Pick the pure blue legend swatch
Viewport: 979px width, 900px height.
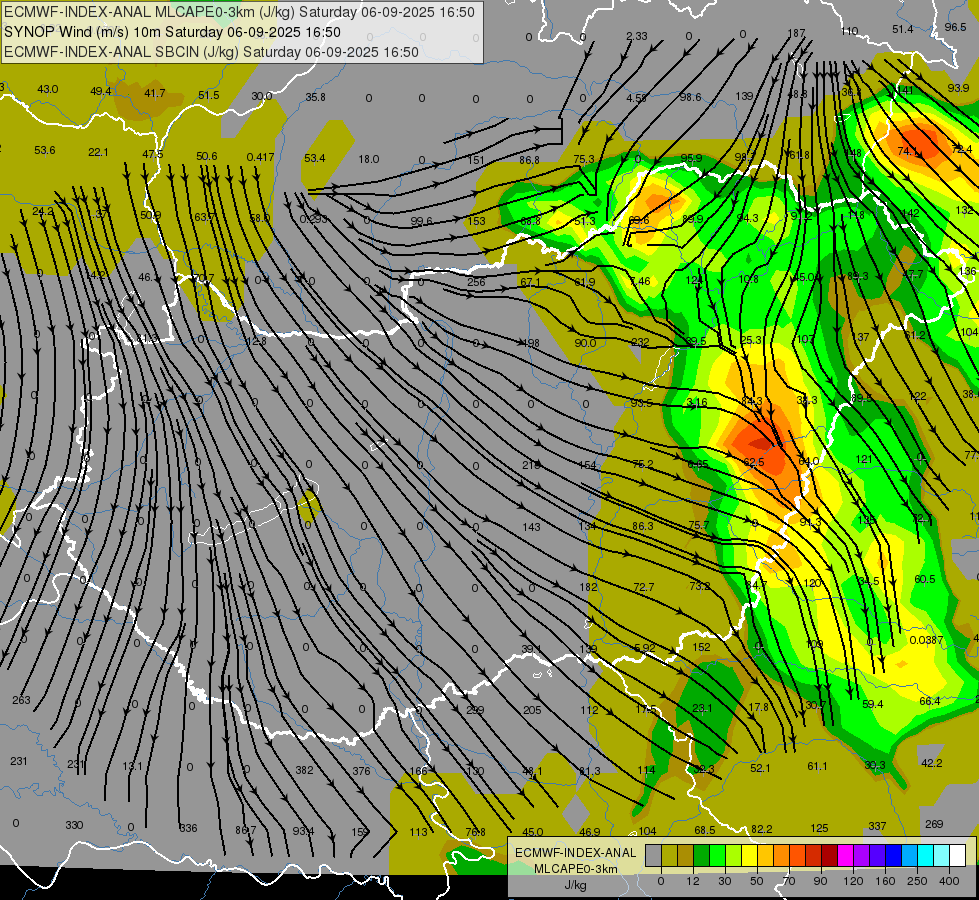(893, 856)
